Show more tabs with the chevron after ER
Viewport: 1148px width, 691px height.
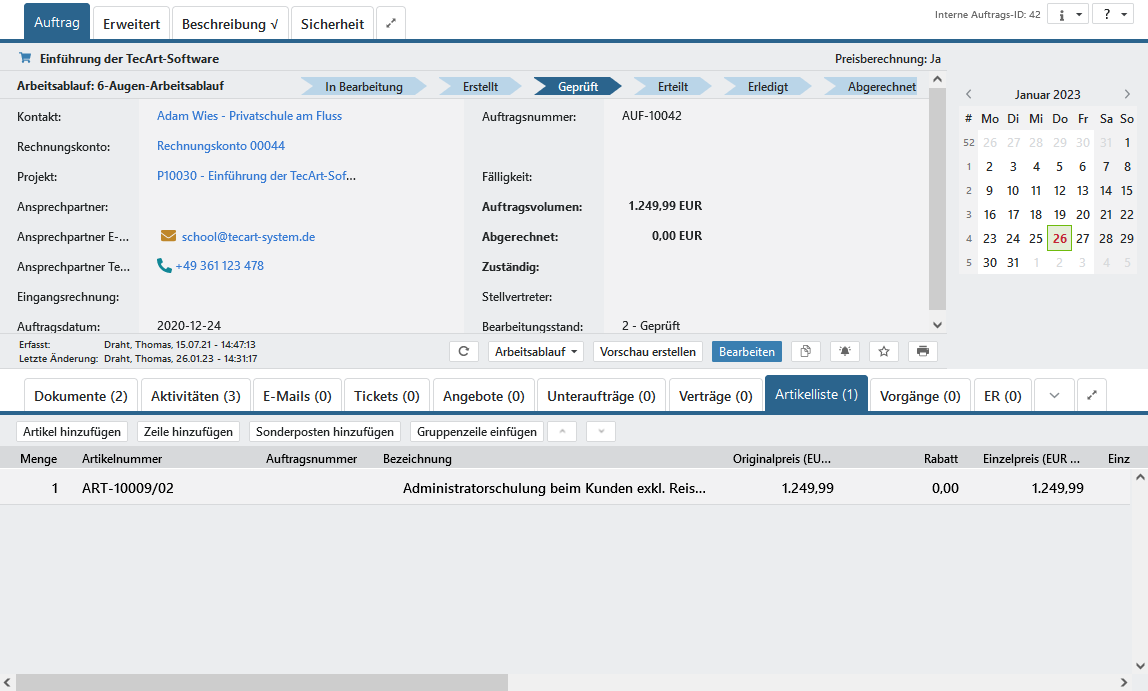click(x=1054, y=396)
